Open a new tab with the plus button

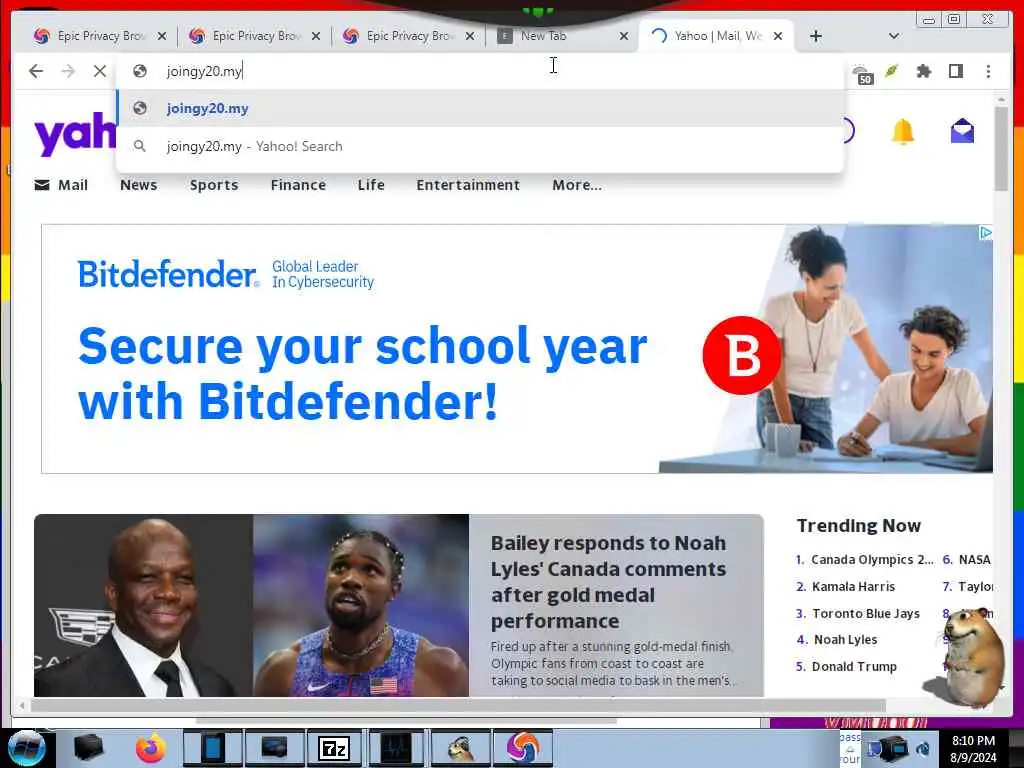[815, 36]
